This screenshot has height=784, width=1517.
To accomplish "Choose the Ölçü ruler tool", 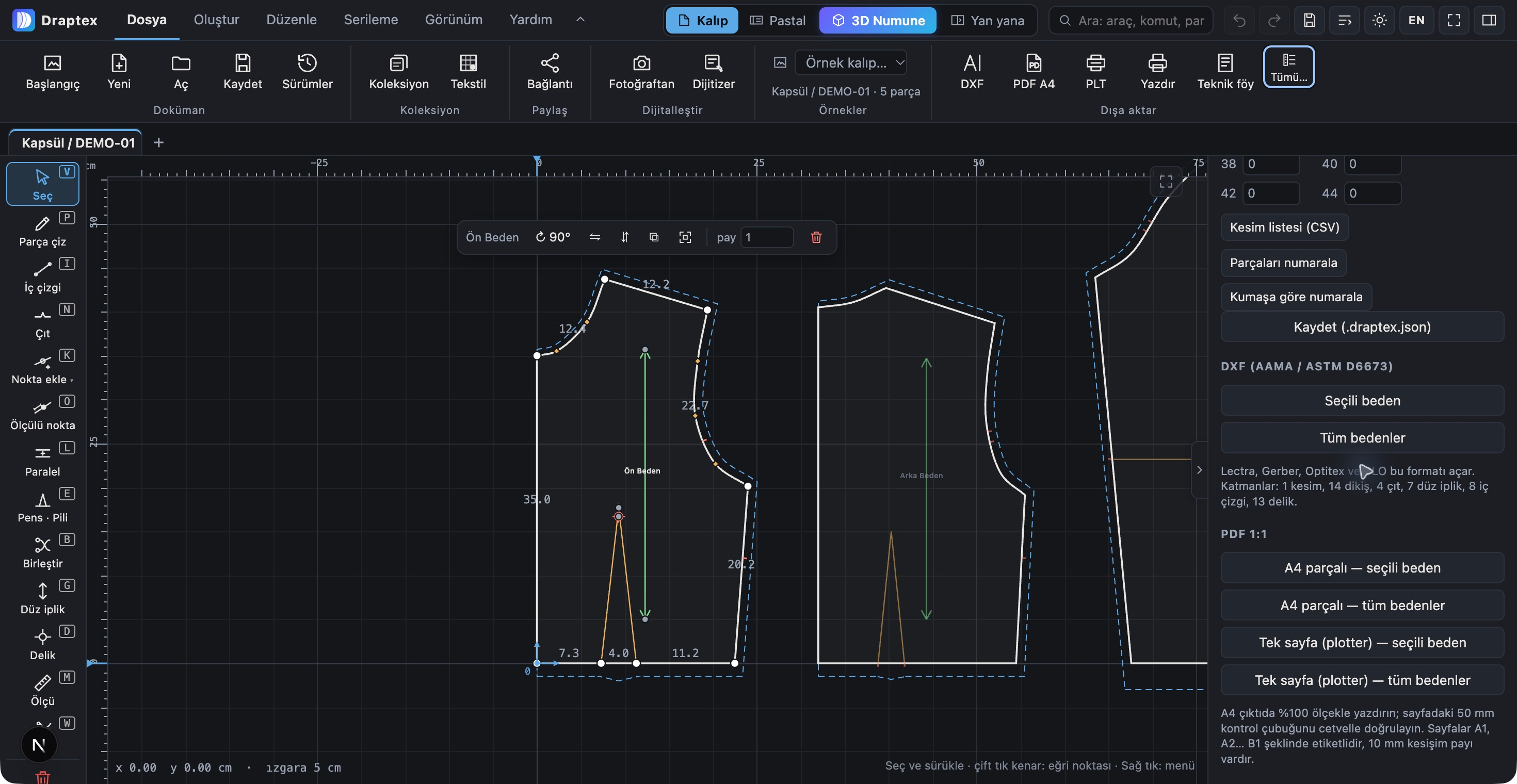I will click(42, 690).
